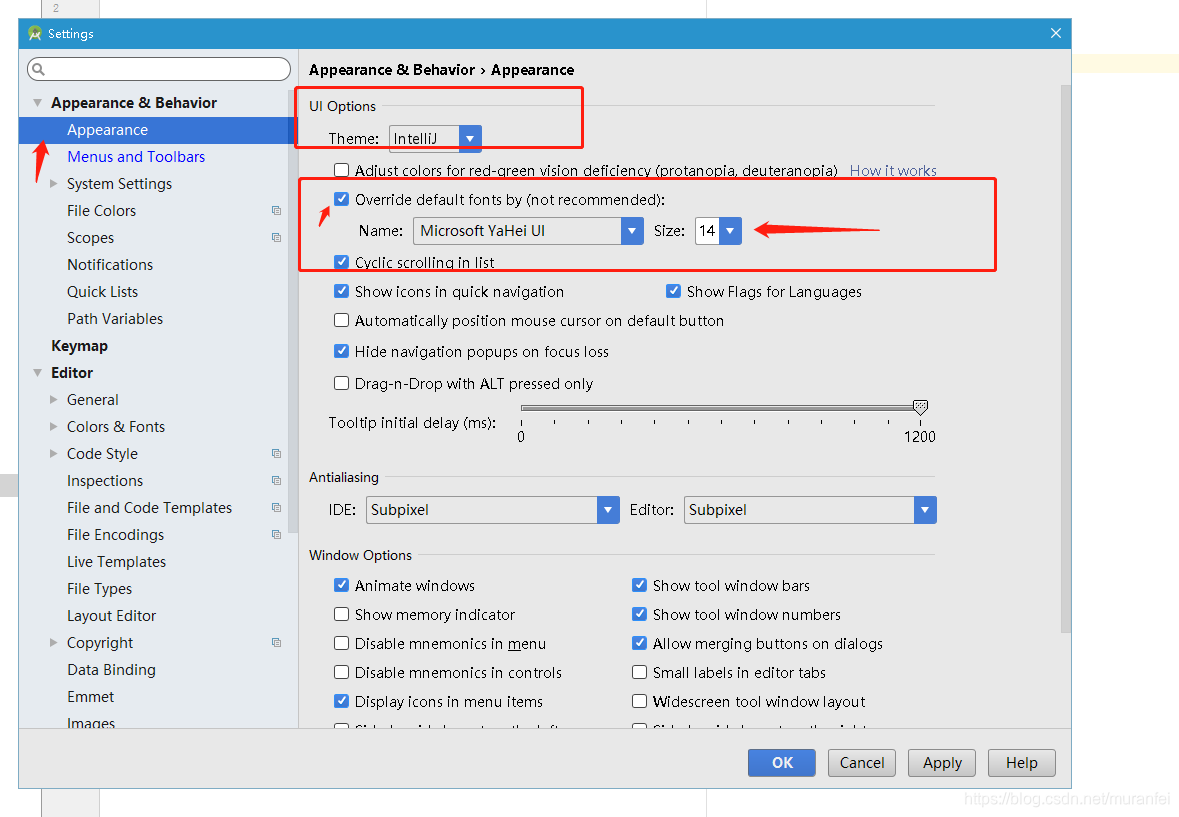Click the OK button

tap(782, 763)
